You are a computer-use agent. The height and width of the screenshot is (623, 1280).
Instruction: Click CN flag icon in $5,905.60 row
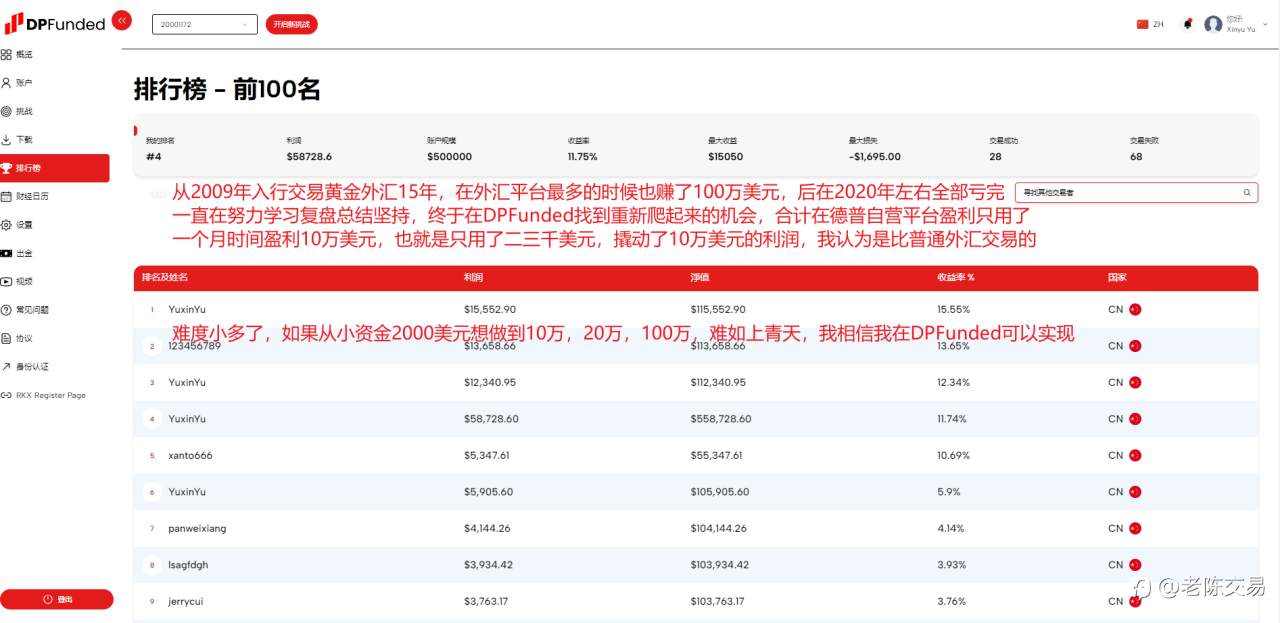point(1135,492)
